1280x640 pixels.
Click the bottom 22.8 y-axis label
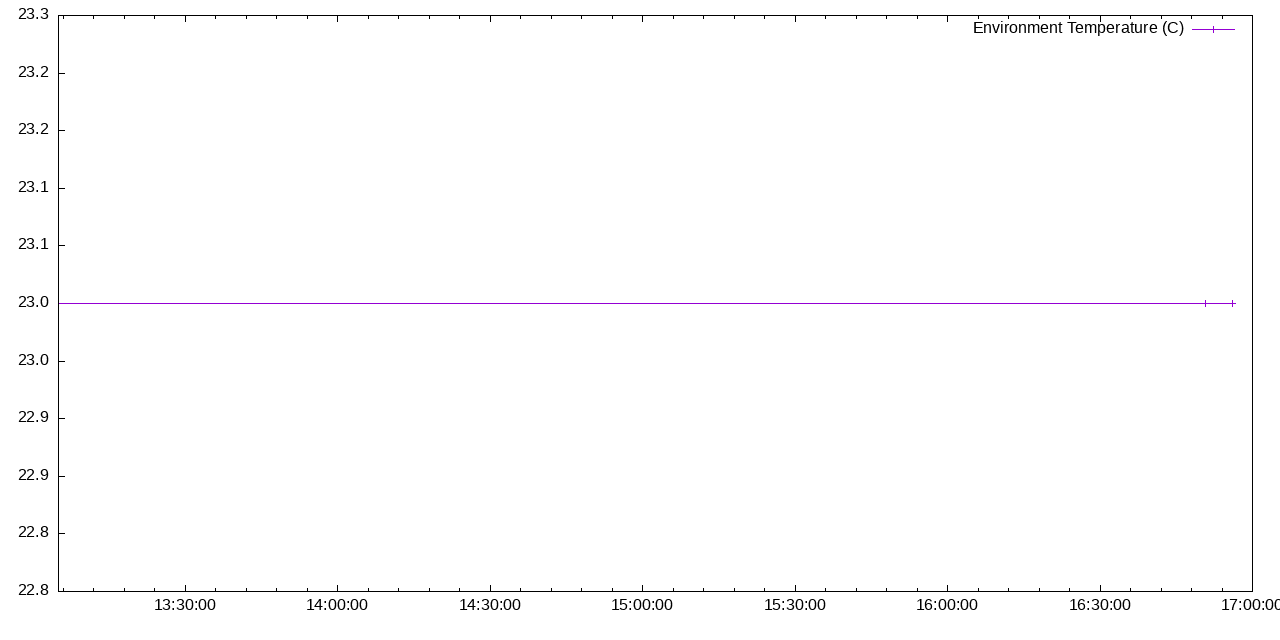[33, 590]
